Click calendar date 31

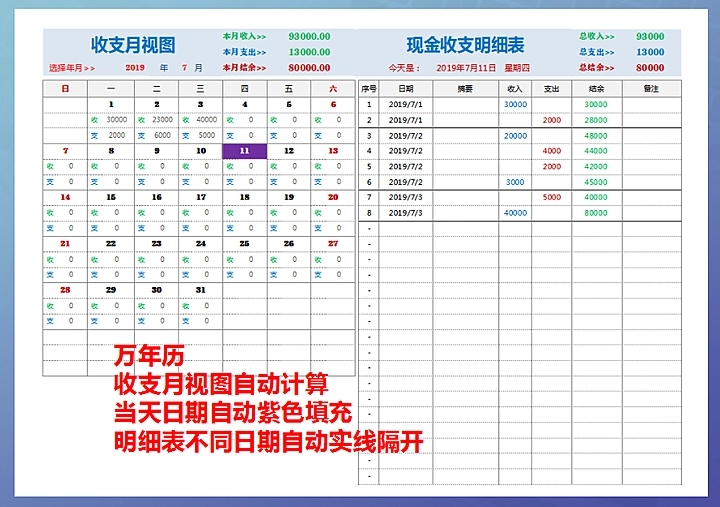[x=200, y=289]
